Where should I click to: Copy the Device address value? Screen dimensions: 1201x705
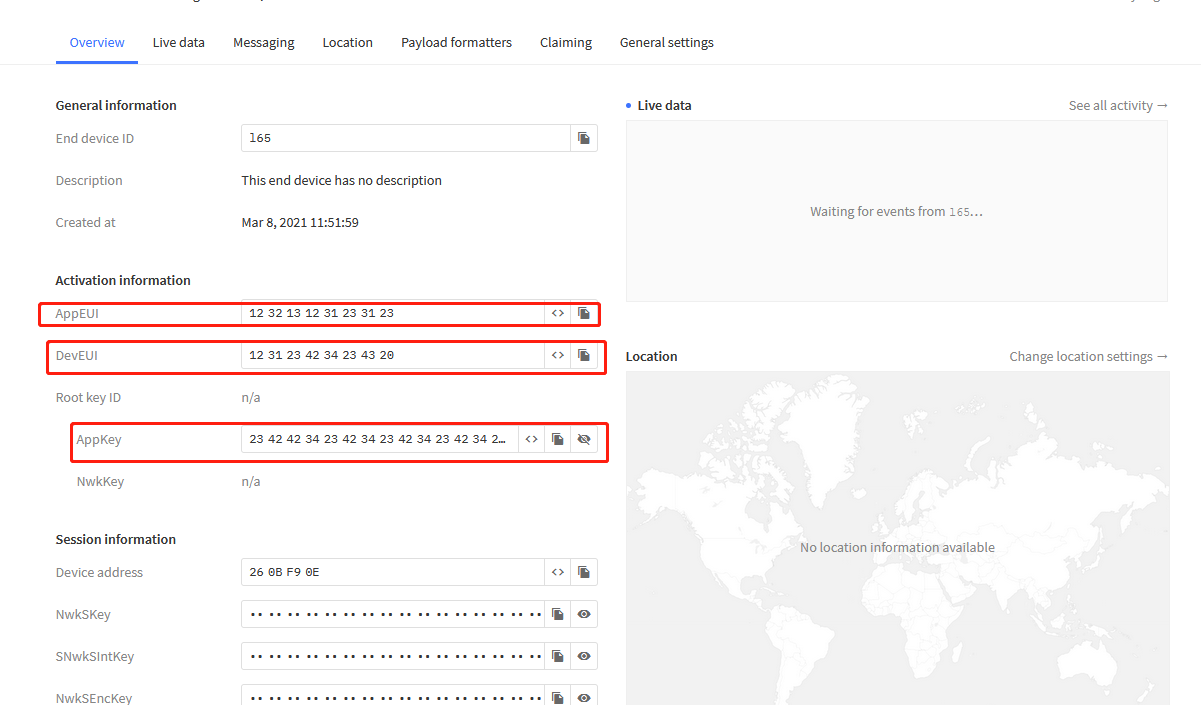point(584,572)
